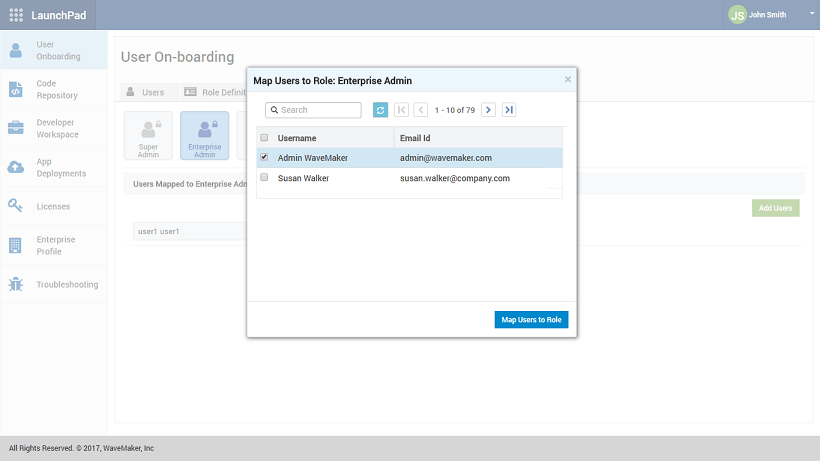Open Troubleshooting bug icon

(x=16, y=284)
